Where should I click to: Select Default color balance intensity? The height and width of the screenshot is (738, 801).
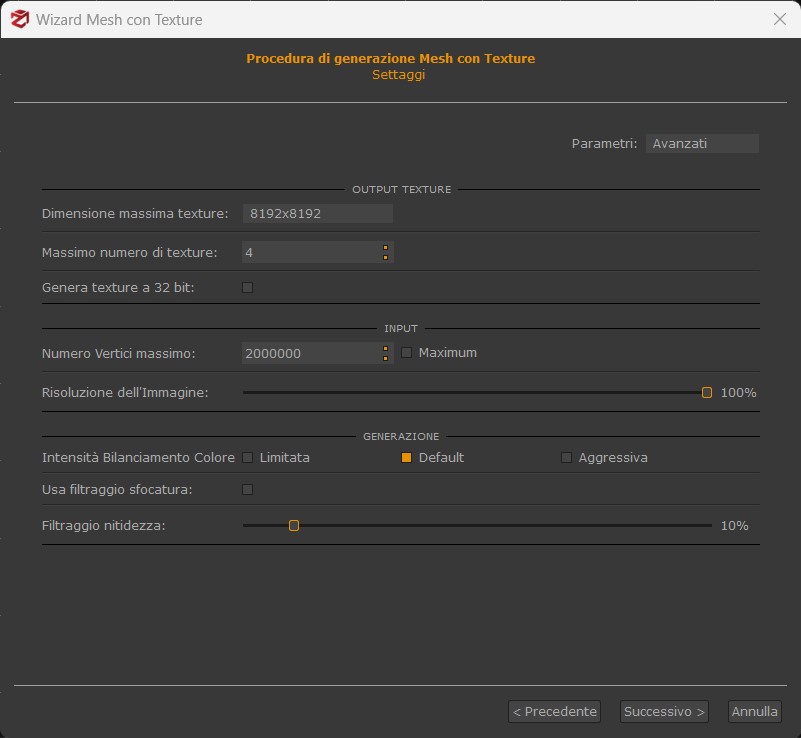[407, 458]
